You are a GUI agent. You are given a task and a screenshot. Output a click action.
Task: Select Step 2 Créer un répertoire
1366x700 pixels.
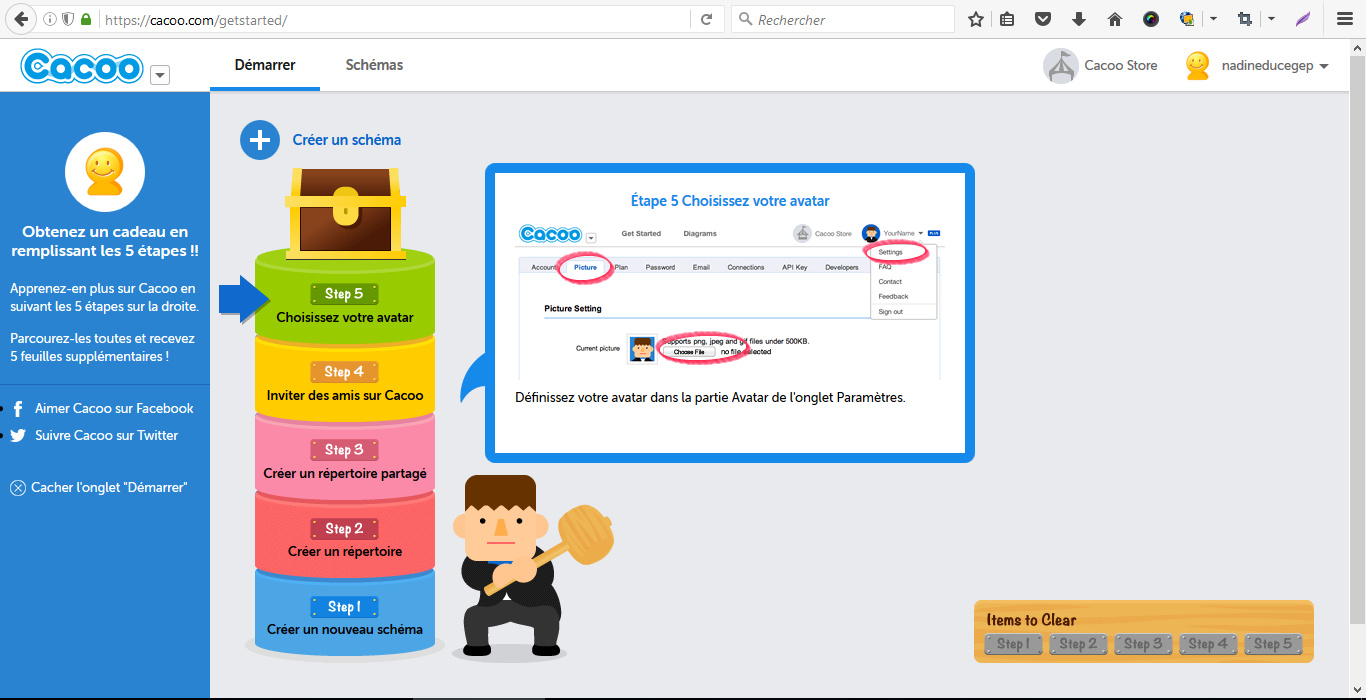click(345, 538)
